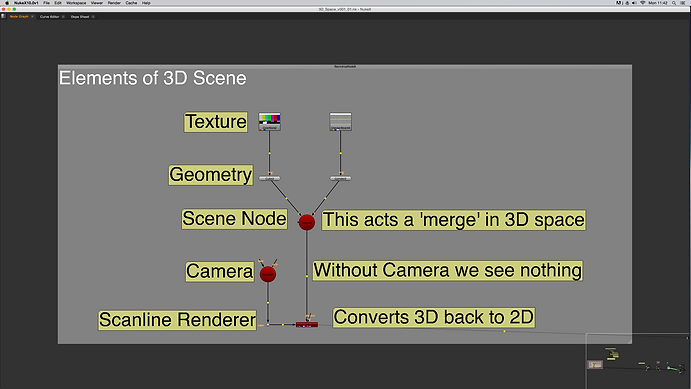Open the Render menu

click(114, 3)
